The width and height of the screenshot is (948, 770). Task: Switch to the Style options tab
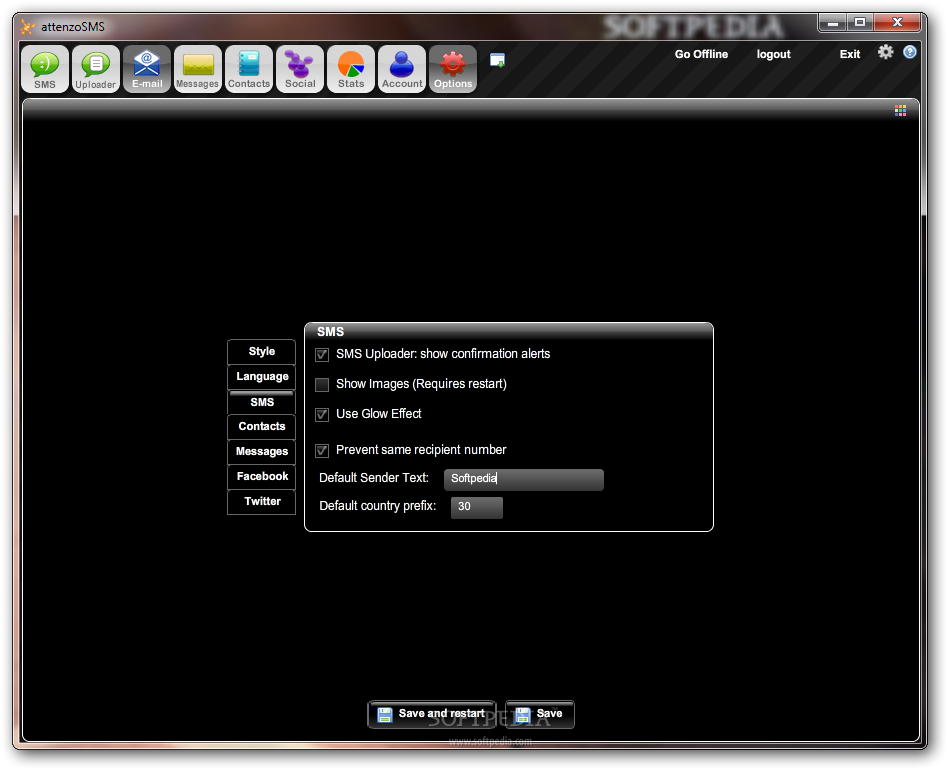[x=261, y=352]
